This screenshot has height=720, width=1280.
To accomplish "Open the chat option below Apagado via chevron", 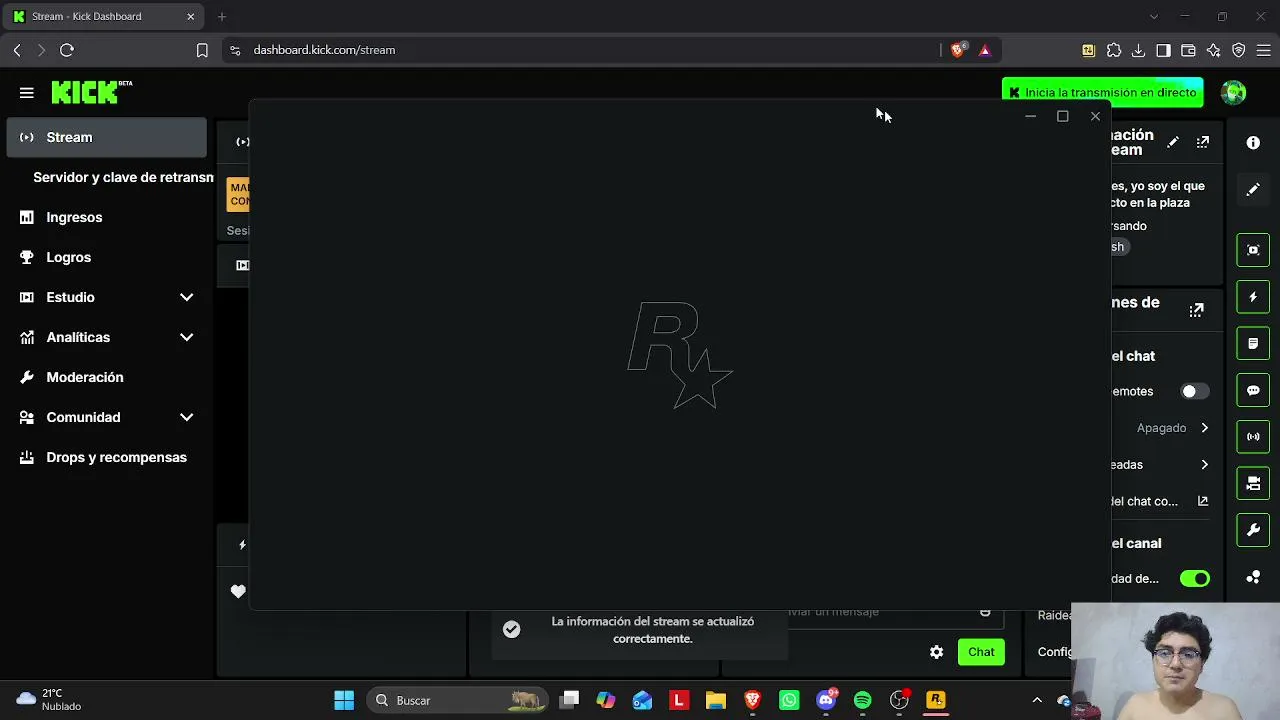I will pyautogui.click(x=1204, y=465).
